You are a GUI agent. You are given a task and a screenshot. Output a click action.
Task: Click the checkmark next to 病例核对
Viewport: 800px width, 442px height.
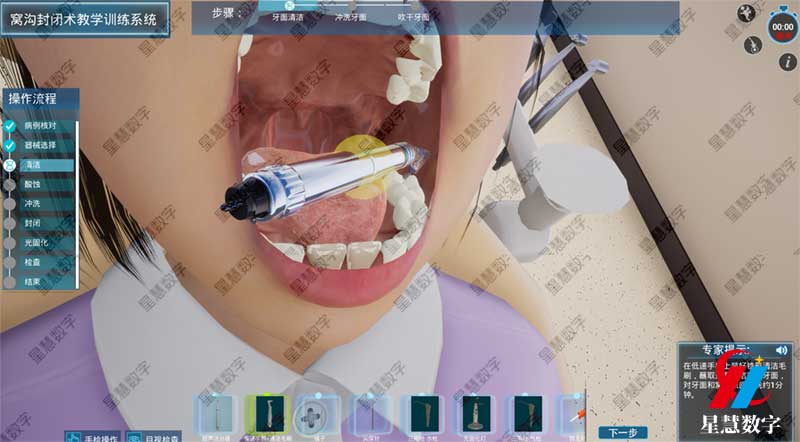coord(10,127)
